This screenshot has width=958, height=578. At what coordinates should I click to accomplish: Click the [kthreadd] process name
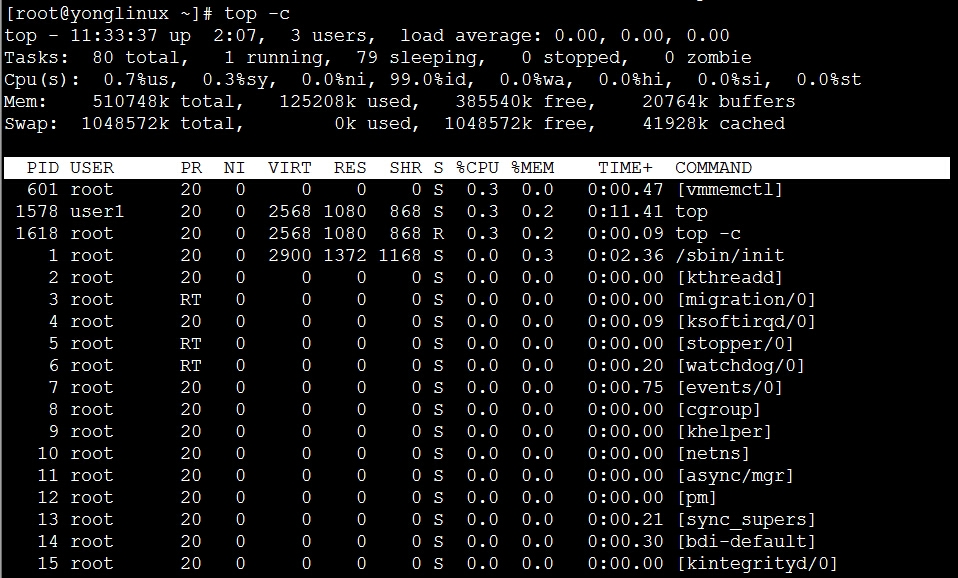coord(729,277)
